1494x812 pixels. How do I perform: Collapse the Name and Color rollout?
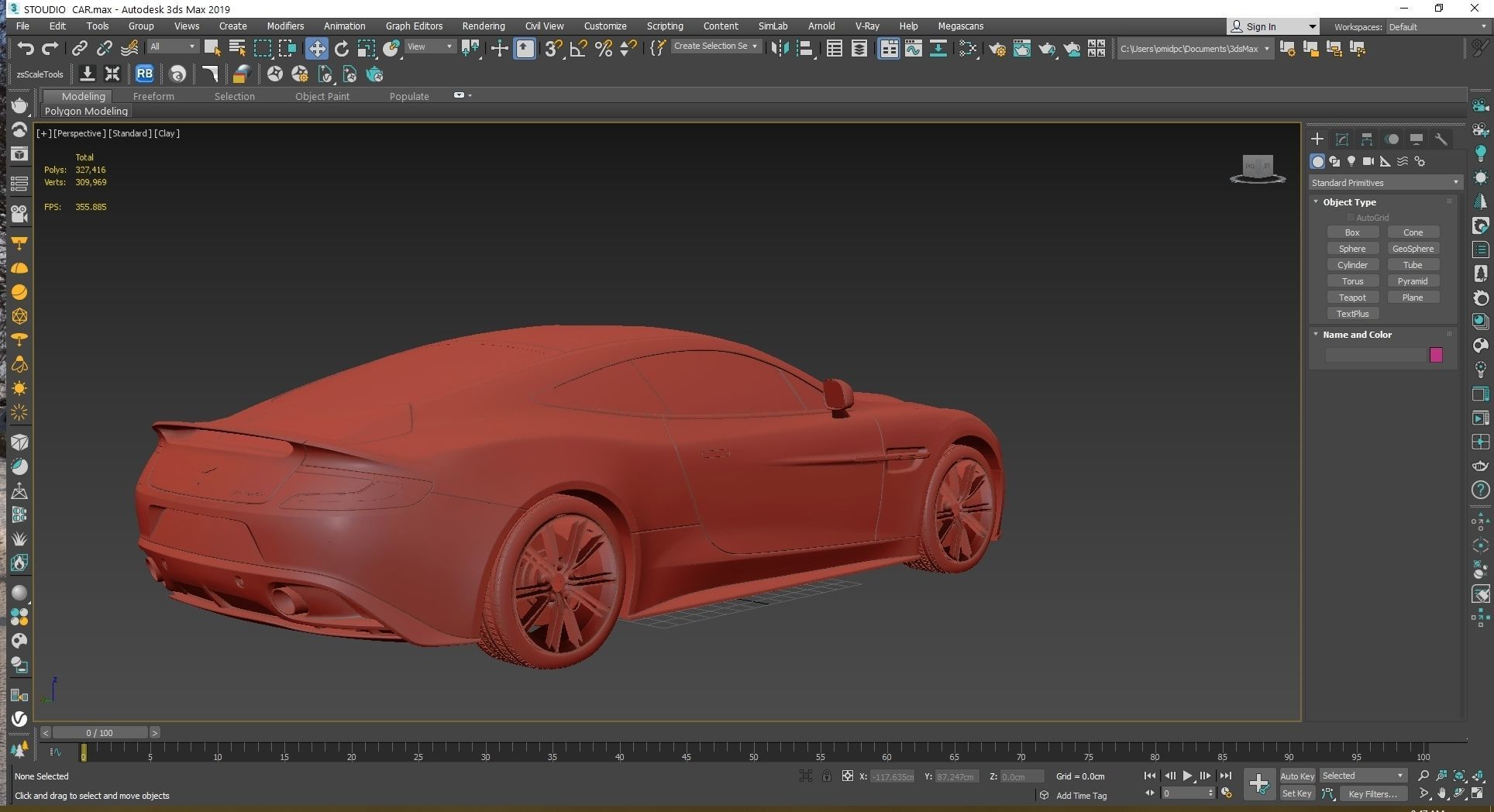(1357, 335)
